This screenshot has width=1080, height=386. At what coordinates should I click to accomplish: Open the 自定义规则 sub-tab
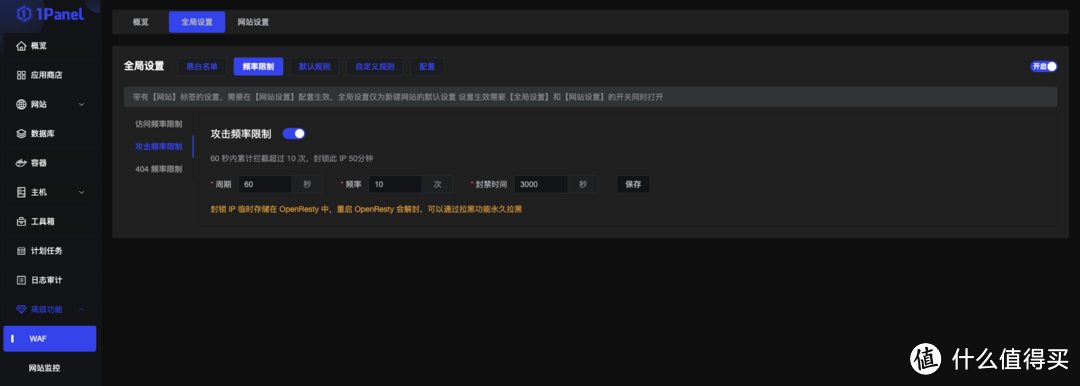click(x=375, y=67)
